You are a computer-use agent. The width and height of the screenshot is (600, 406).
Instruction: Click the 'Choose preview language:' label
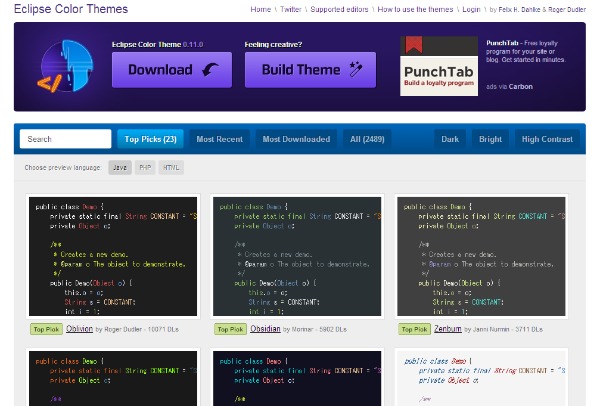63,168
